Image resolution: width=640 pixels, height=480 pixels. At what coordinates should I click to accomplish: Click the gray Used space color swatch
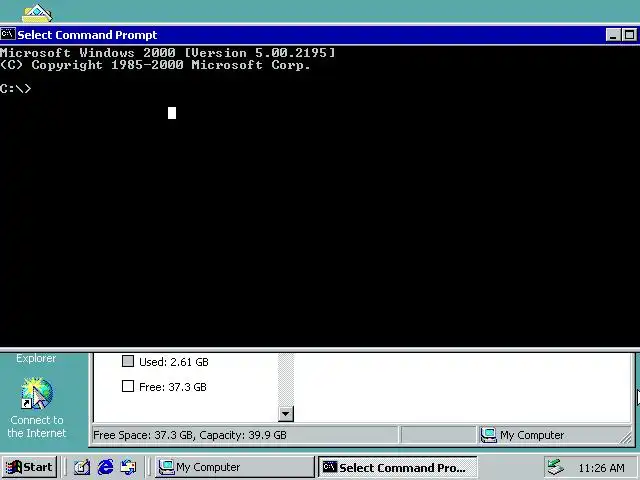click(128, 361)
